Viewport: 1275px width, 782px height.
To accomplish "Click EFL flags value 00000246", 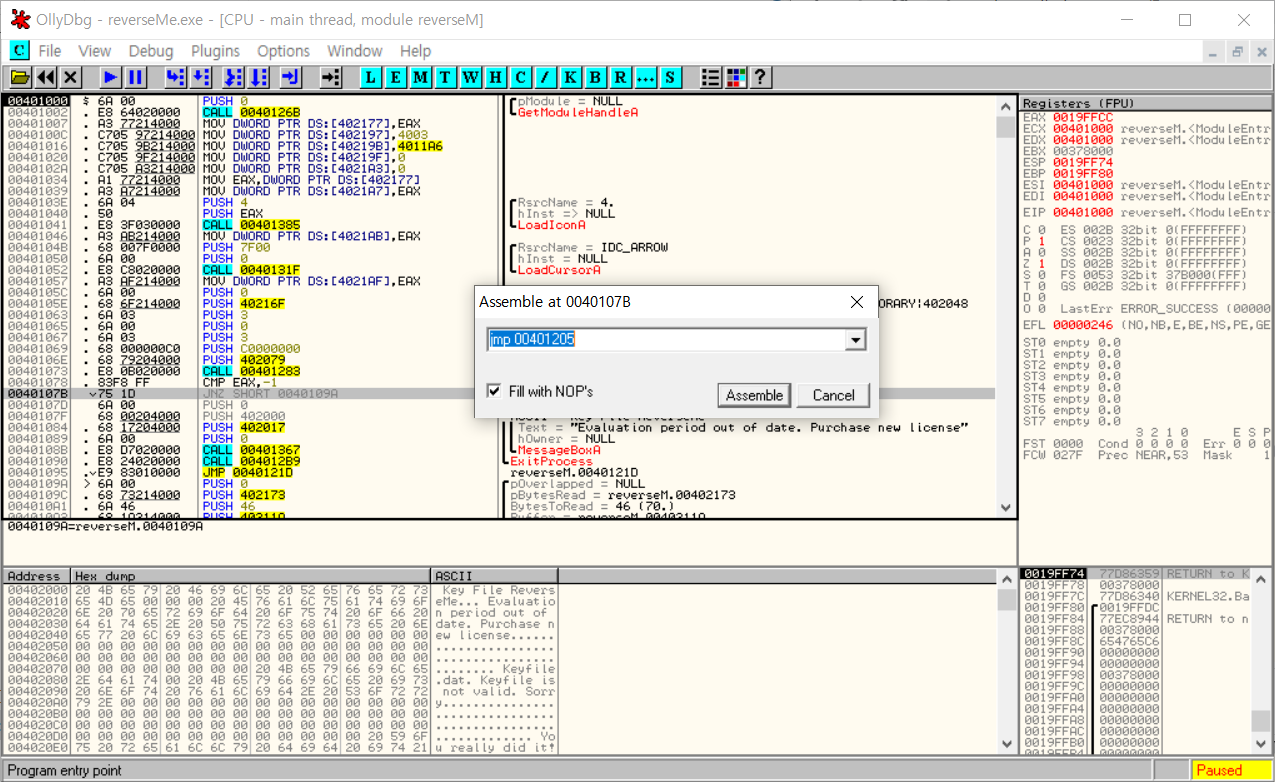I will [1082, 325].
